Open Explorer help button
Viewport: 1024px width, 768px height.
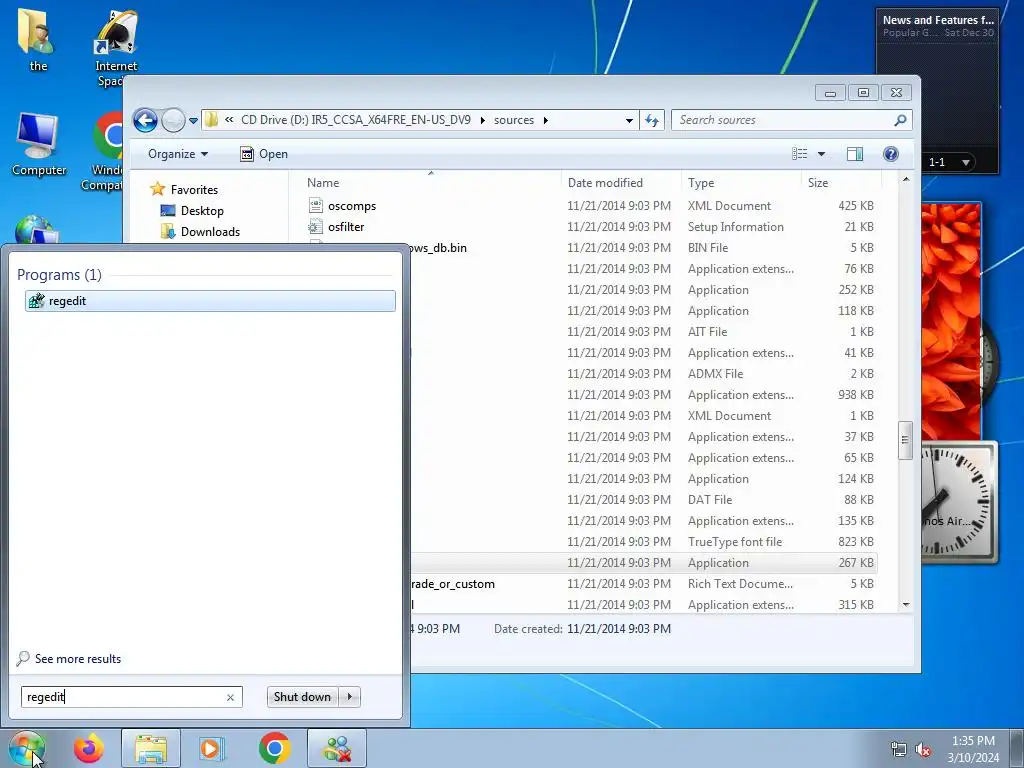[891, 154]
